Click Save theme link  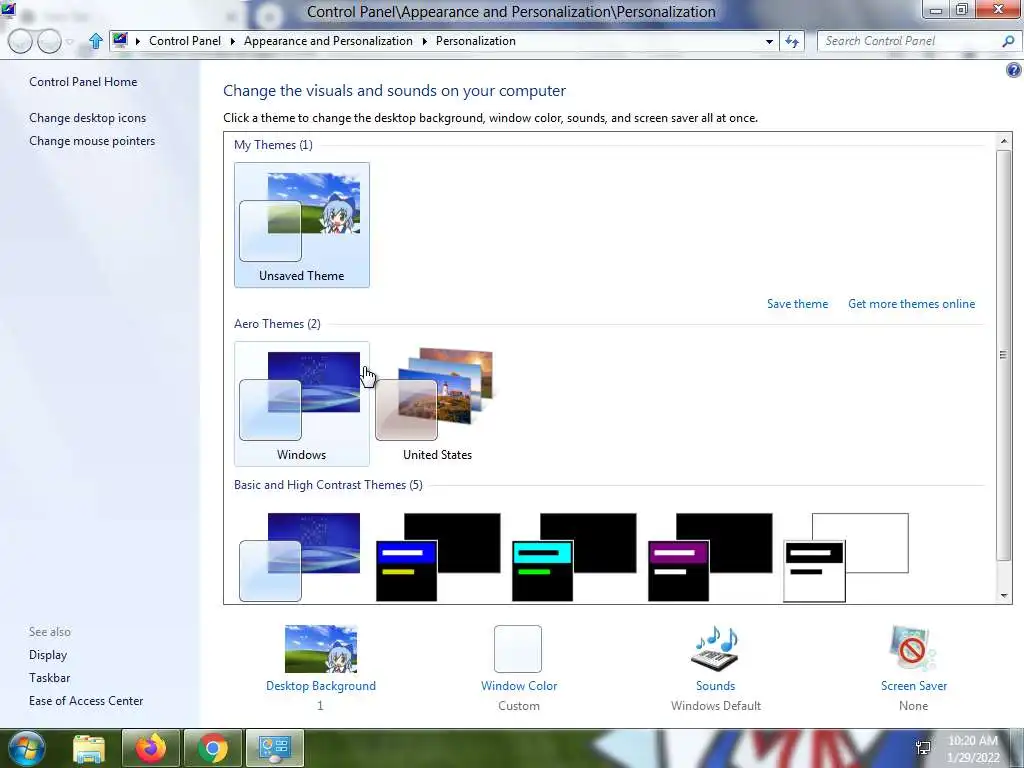[x=797, y=304]
